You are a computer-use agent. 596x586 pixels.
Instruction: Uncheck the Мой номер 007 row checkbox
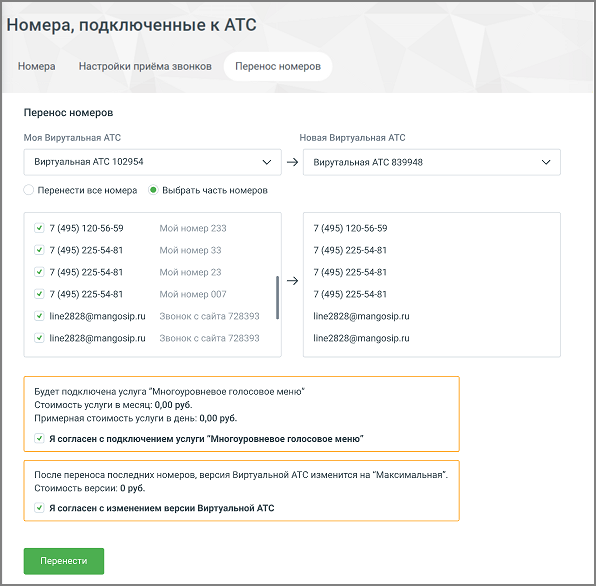coord(39,294)
